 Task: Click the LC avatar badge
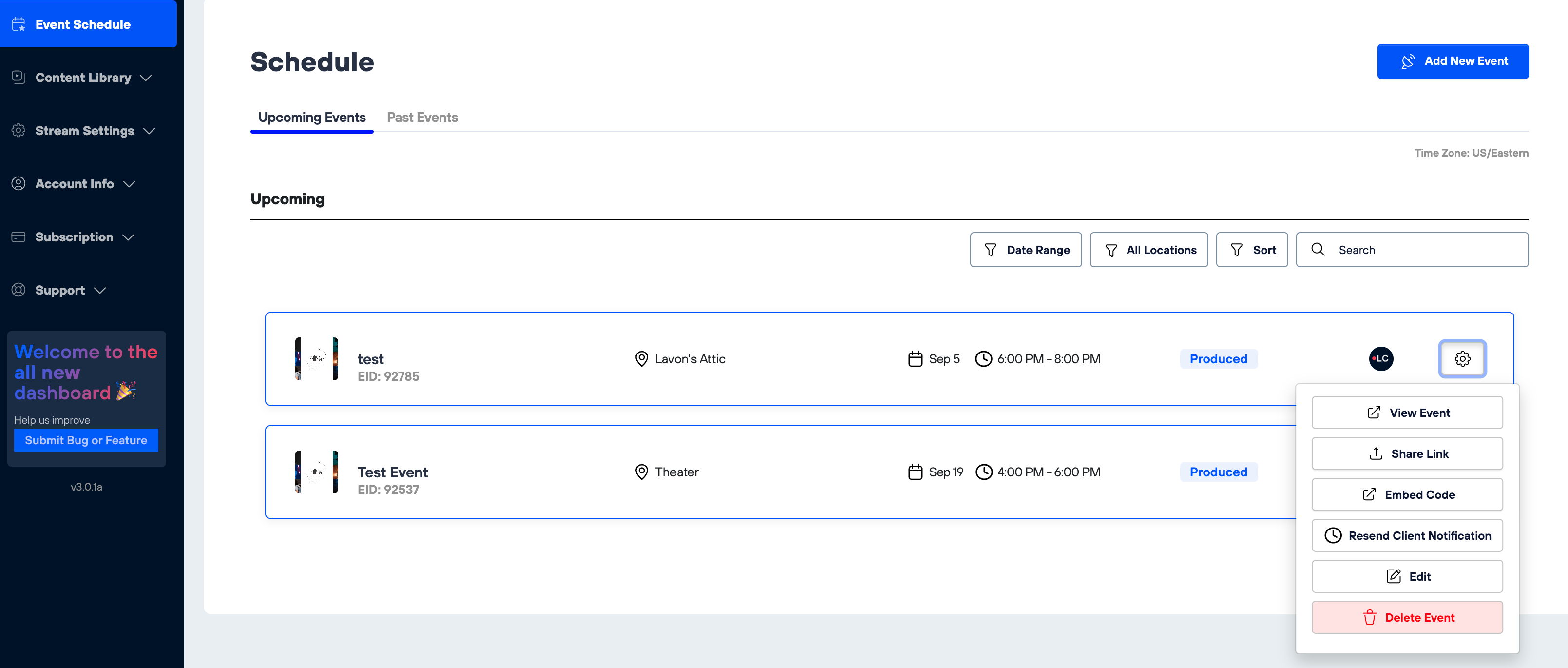(x=1380, y=359)
